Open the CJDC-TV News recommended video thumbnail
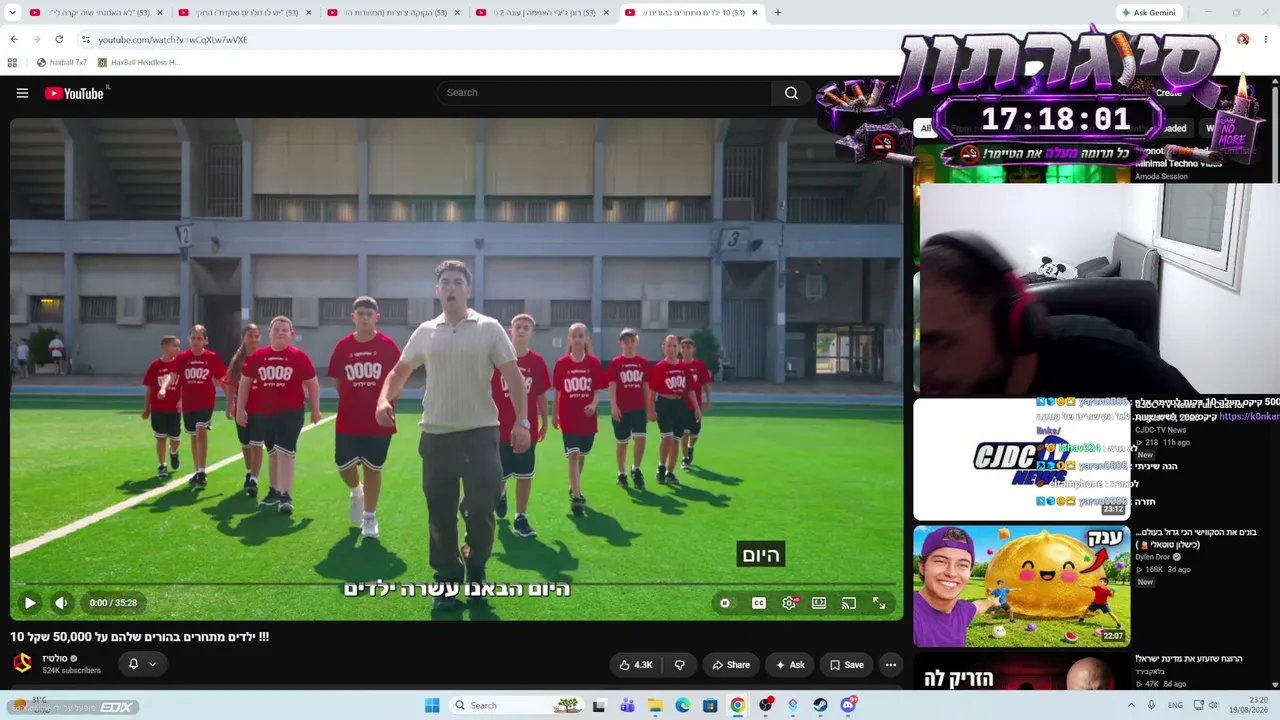 coord(1022,460)
